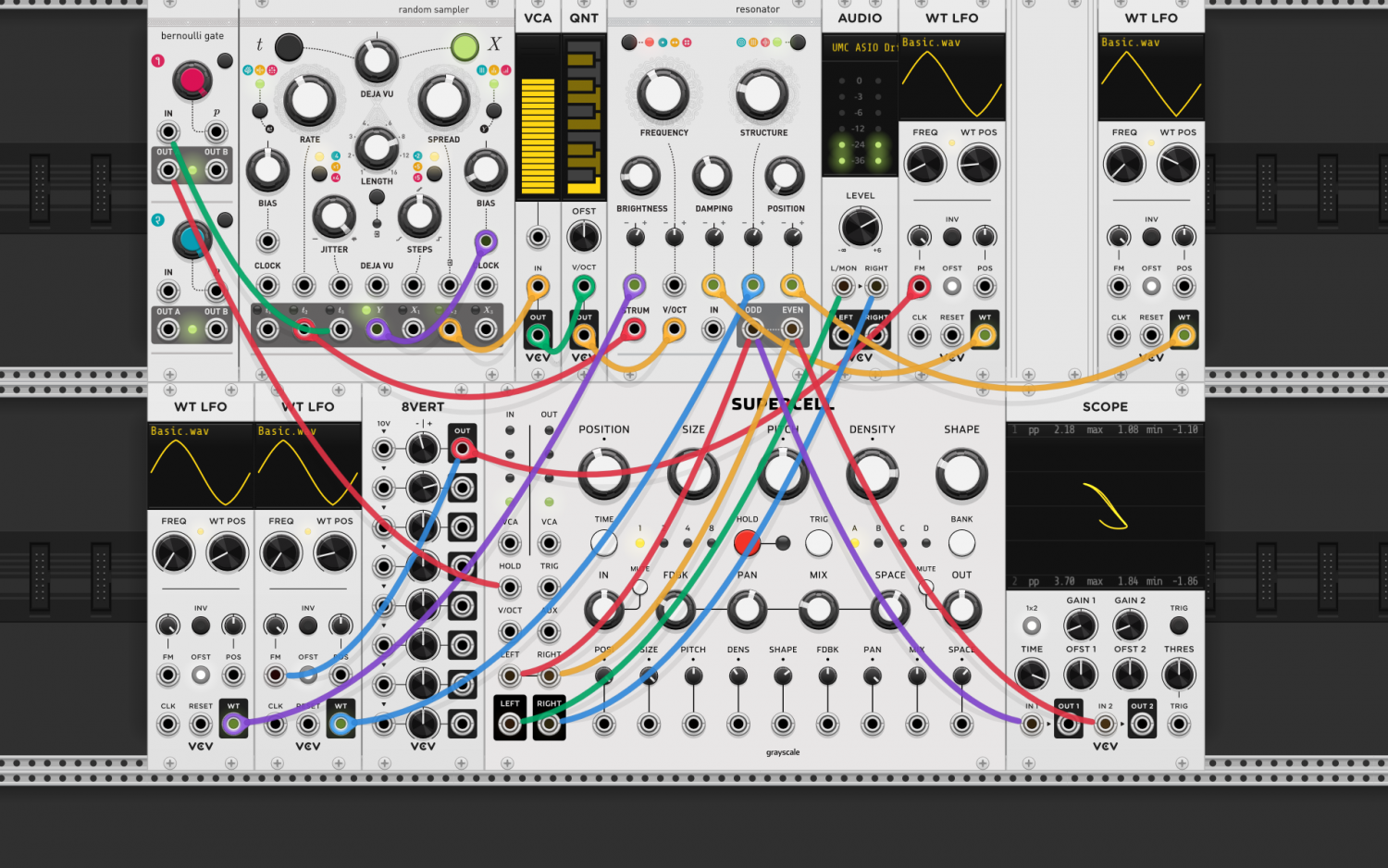The image size is (1388, 868).
Task: Click the QNT quantizer note display
Action: [x=584, y=117]
